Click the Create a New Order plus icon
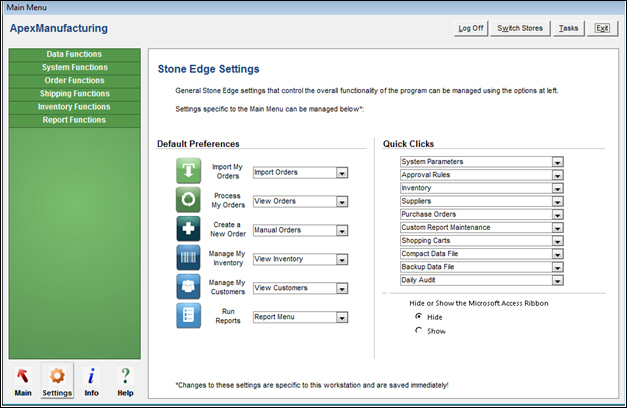 coord(188,228)
